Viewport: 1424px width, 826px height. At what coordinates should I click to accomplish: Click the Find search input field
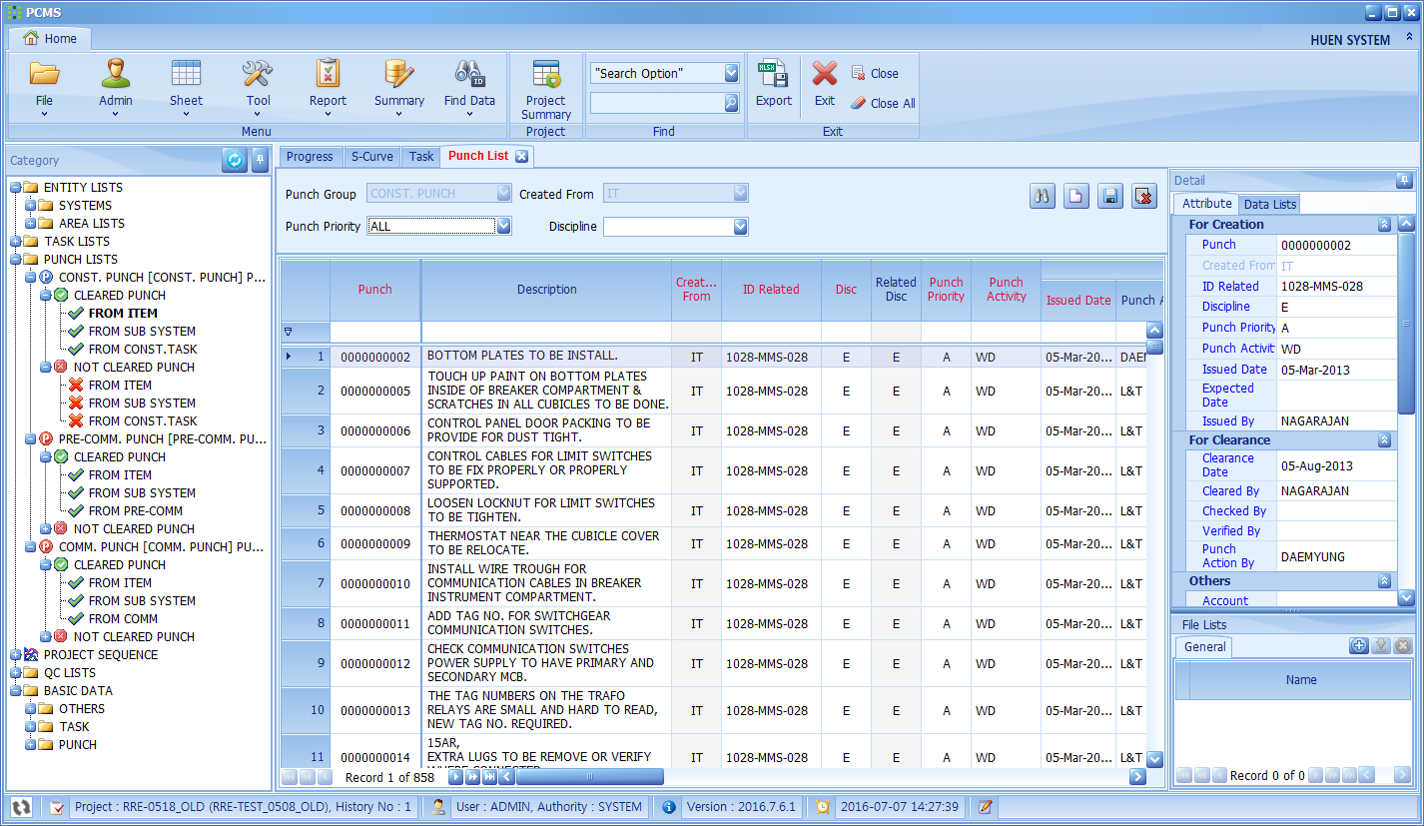[x=656, y=103]
